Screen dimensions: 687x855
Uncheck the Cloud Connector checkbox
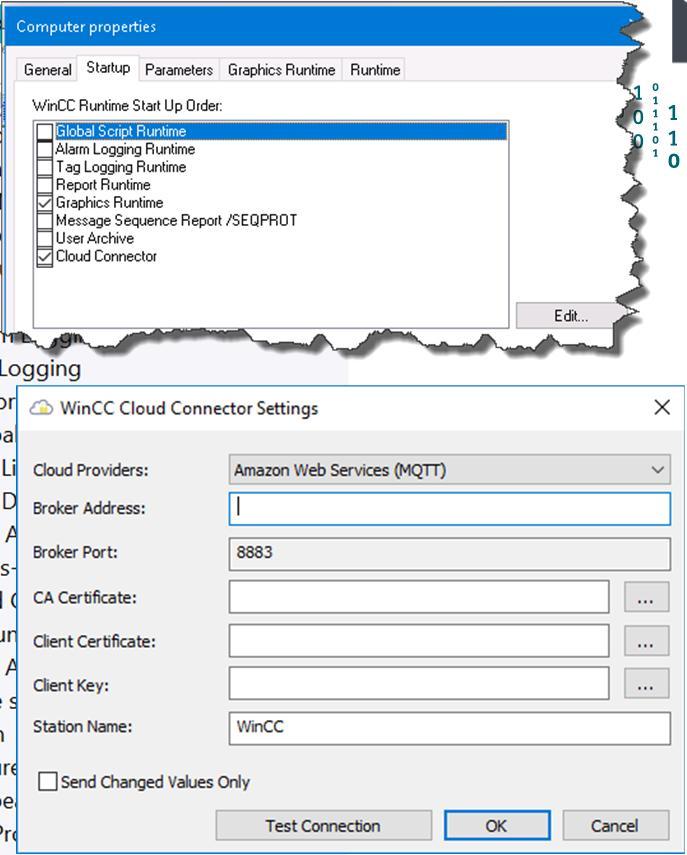[45, 257]
